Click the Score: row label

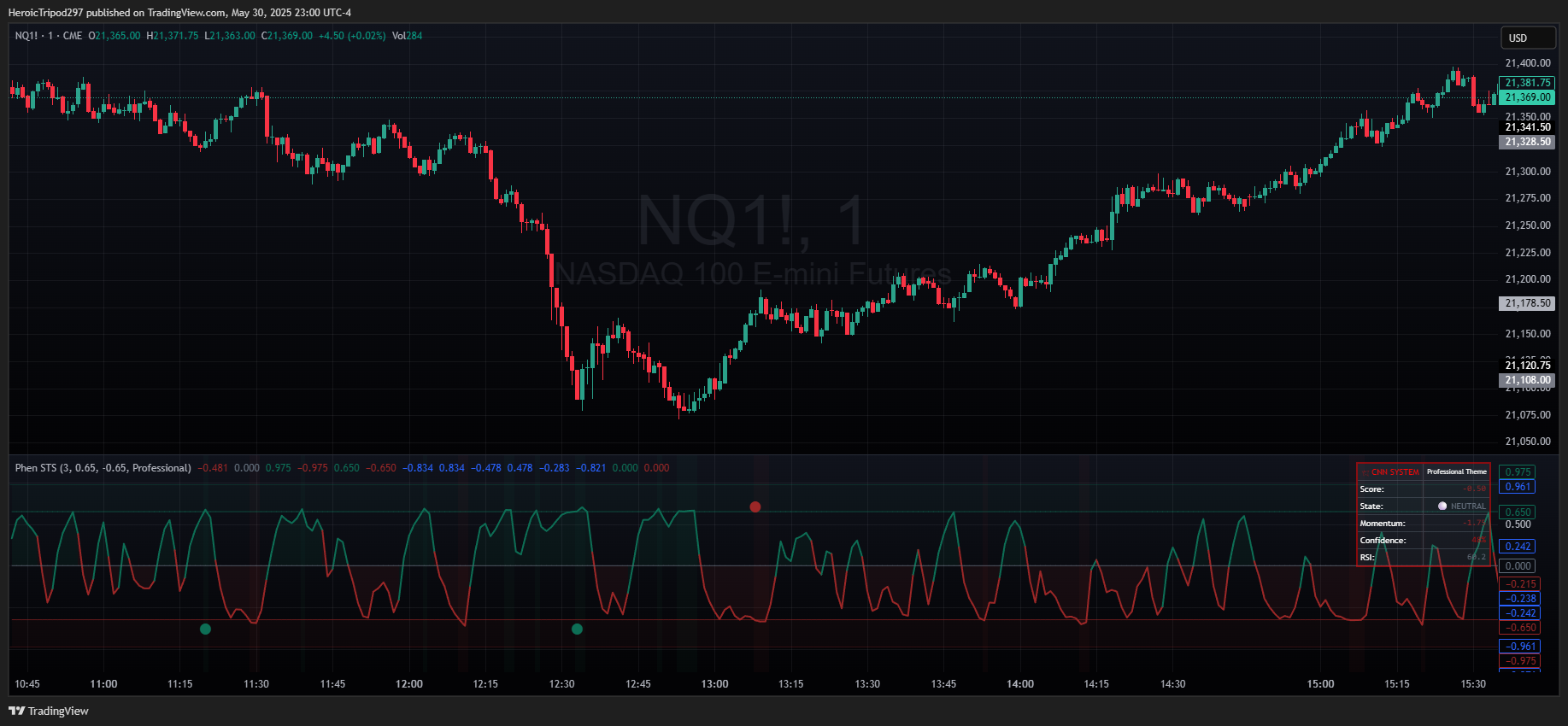[1372, 489]
